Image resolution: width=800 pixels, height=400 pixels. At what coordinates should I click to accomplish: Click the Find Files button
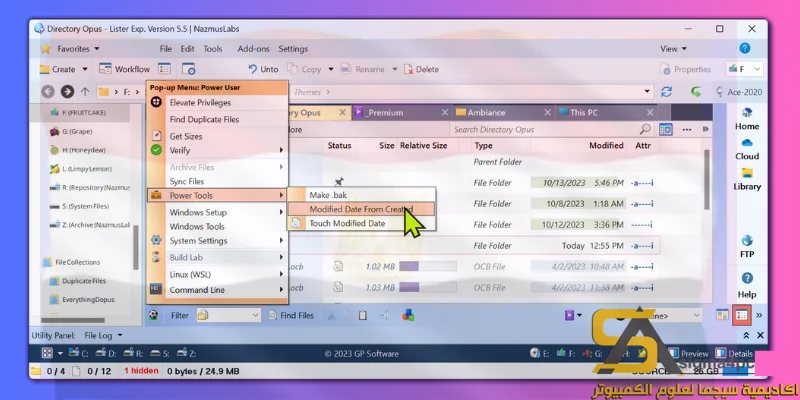tap(291, 315)
